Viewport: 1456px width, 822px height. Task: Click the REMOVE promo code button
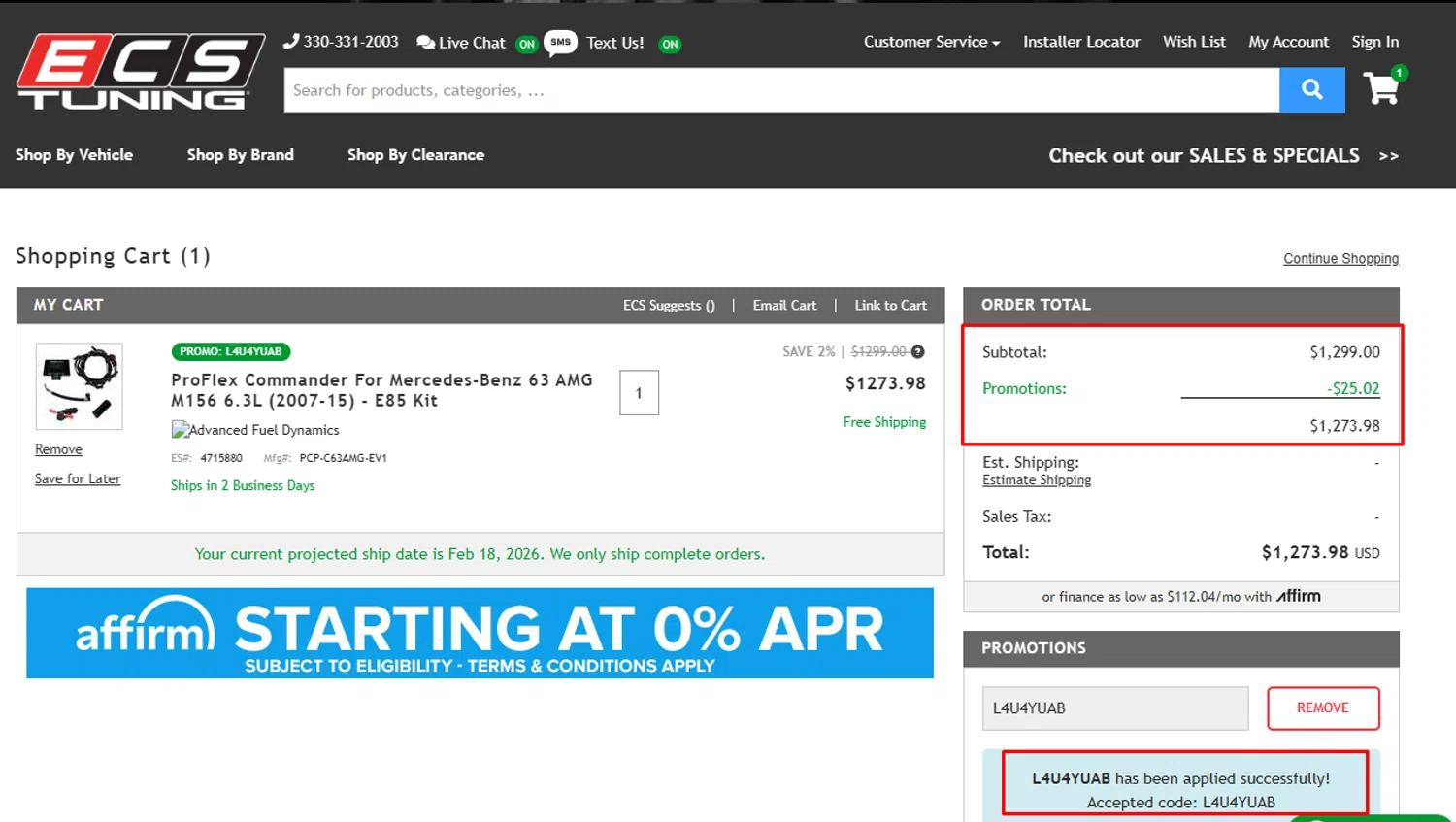[1323, 708]
